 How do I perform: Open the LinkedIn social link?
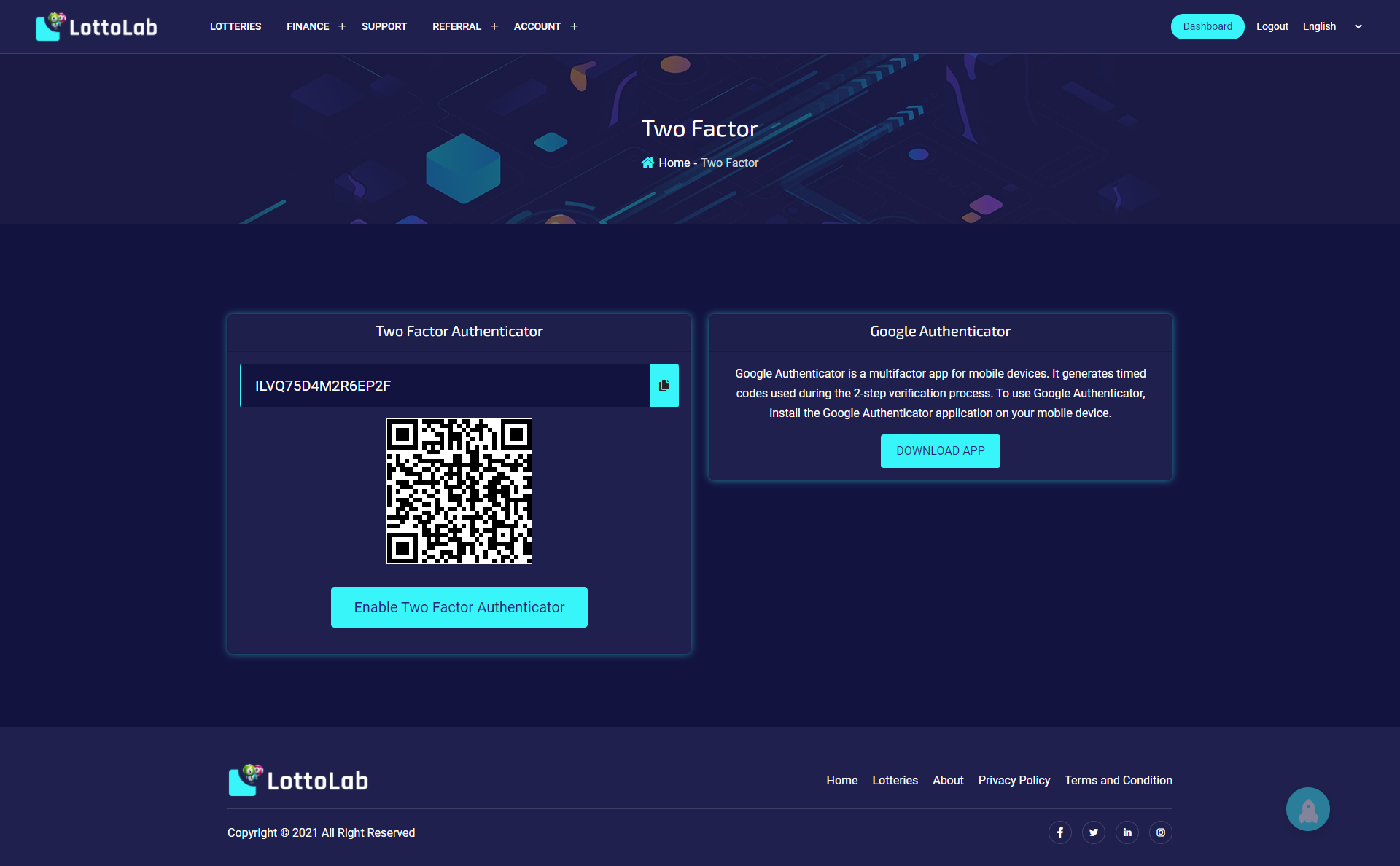click(x=1127, y=832)
